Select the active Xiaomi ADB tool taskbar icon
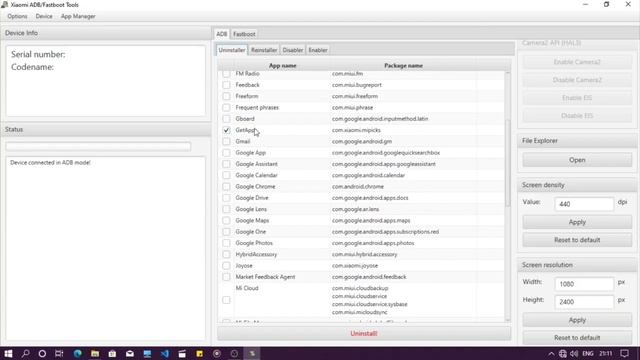 [252, 353]
